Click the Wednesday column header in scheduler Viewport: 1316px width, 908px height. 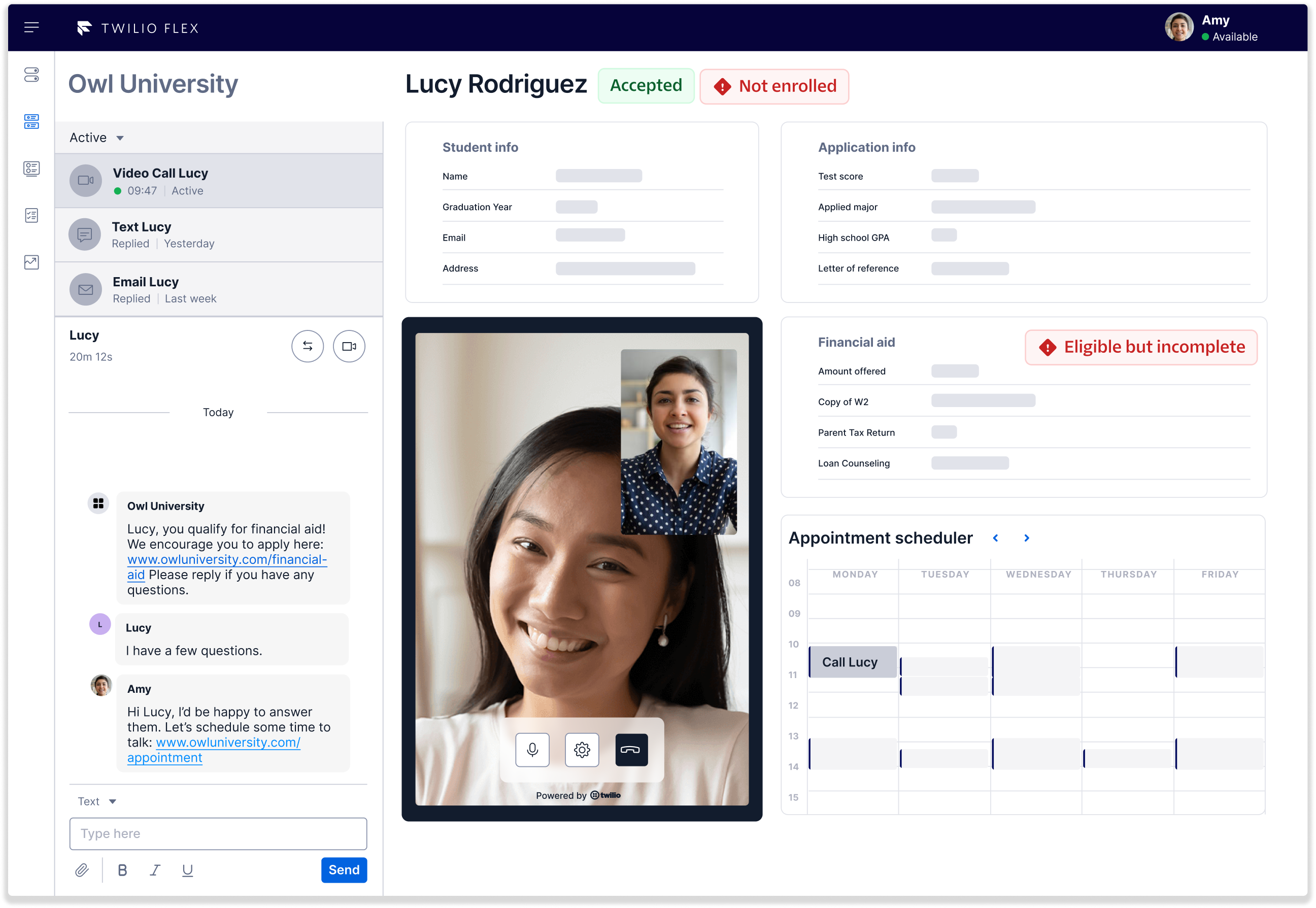tap(1039, 575)
